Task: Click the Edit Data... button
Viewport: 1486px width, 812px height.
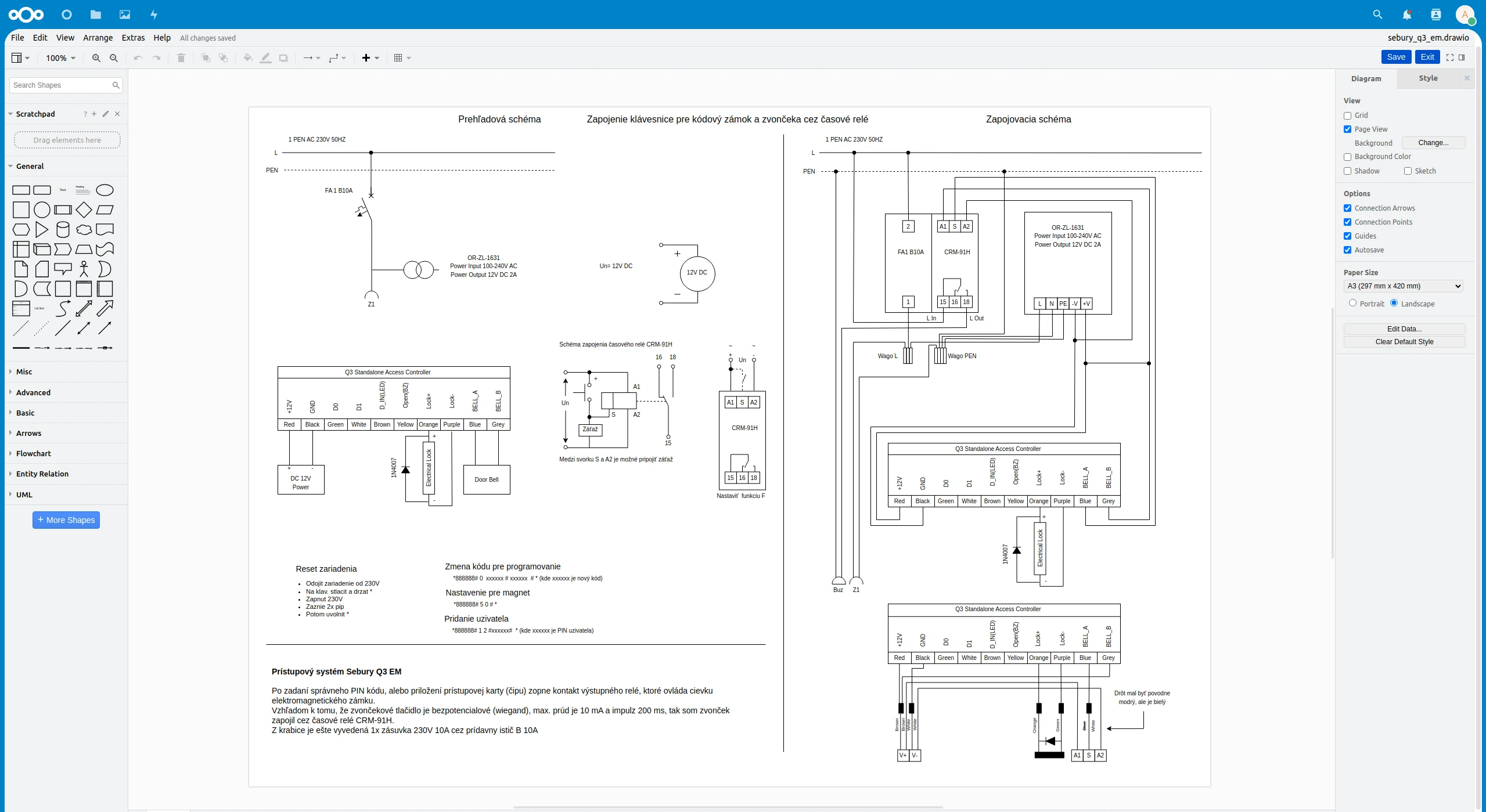Action: [1404, 329]
